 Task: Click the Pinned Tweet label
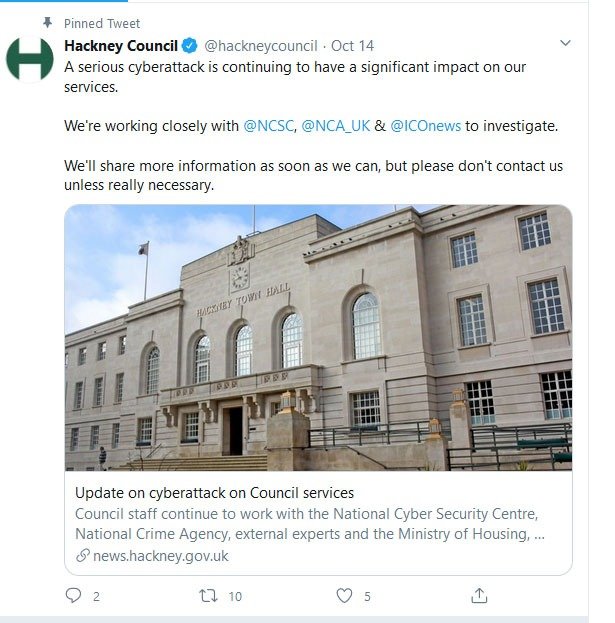[x=102, y=23]
